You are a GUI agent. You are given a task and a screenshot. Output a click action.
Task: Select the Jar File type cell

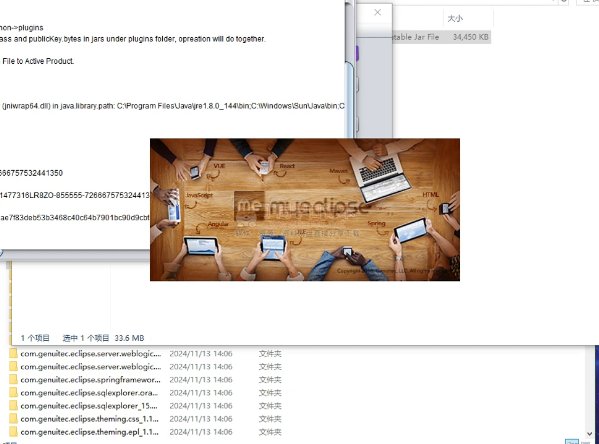(x=416, y=37)
